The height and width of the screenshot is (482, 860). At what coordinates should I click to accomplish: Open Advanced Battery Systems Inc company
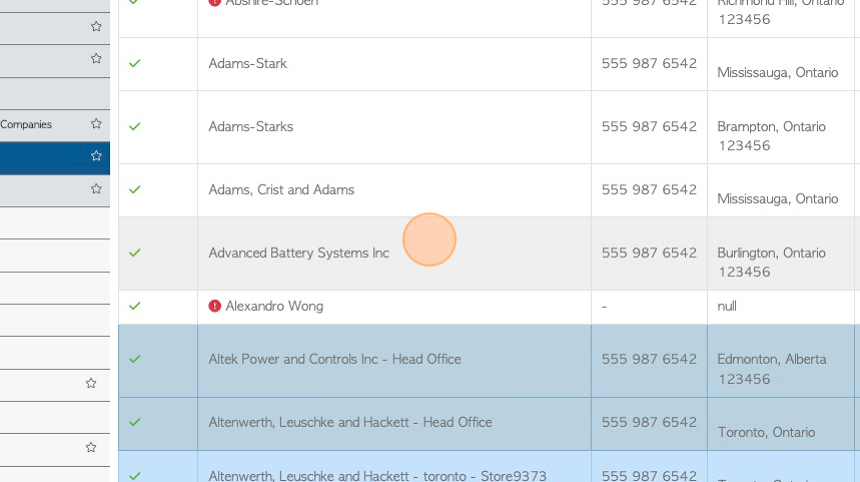[299, 253]
